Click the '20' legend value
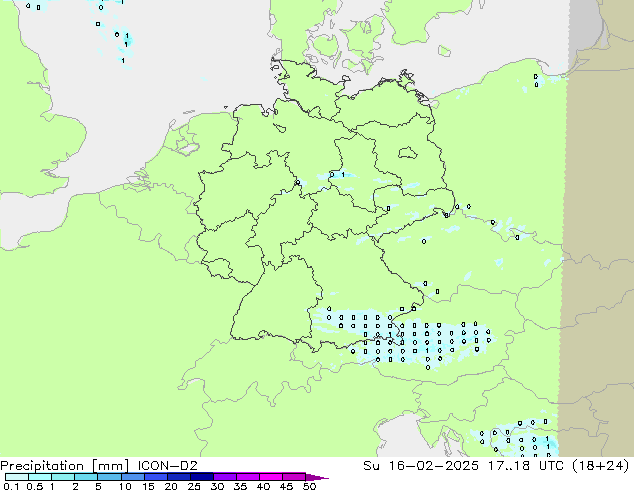Image resolution: width=634 pixels, height=490 pixels. point(171,486)
